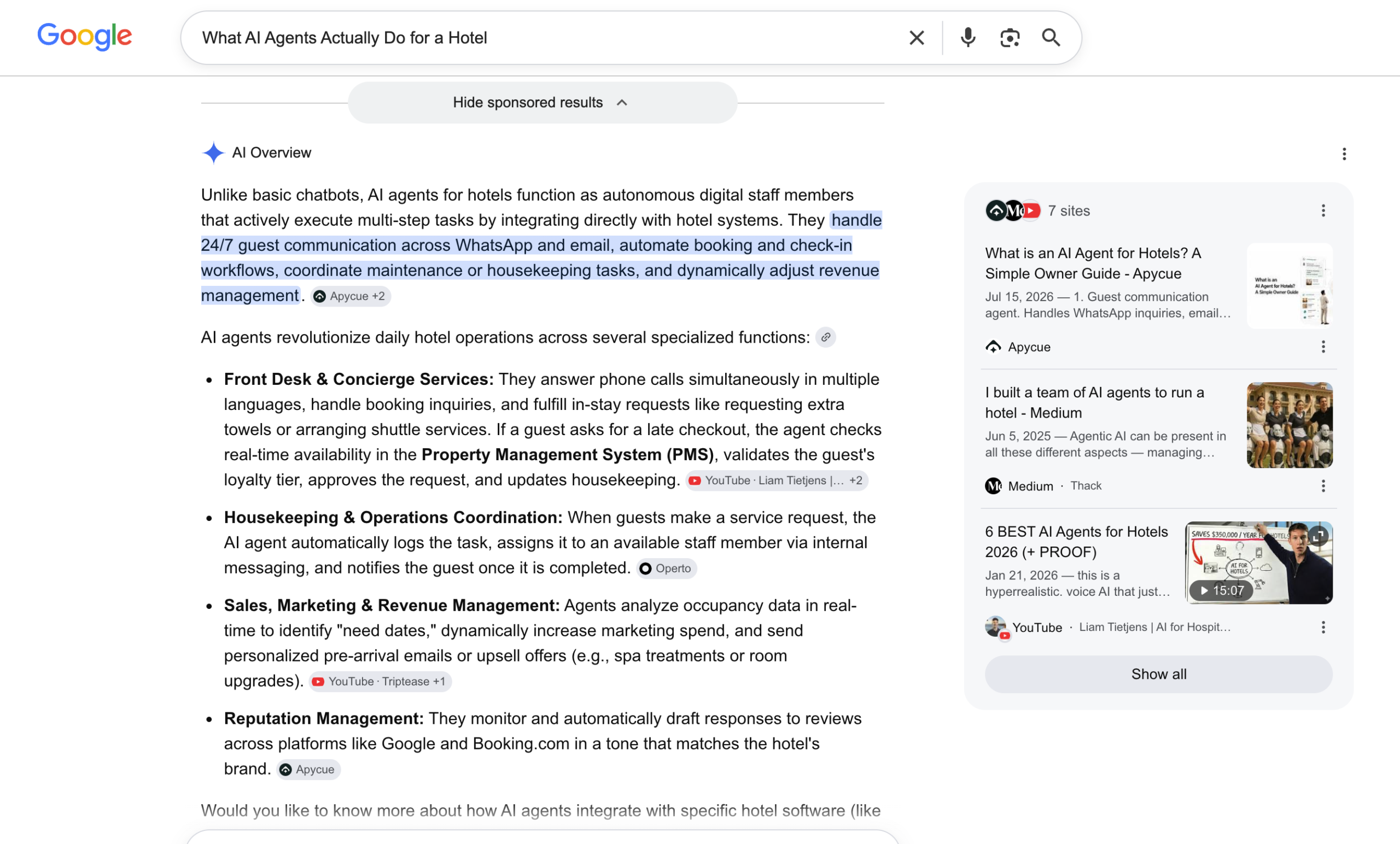The height and width of the screenshot is (844, 1400).
Task: Click the 'Reputation Management:' heading text
Action: [x=324, y=718]
